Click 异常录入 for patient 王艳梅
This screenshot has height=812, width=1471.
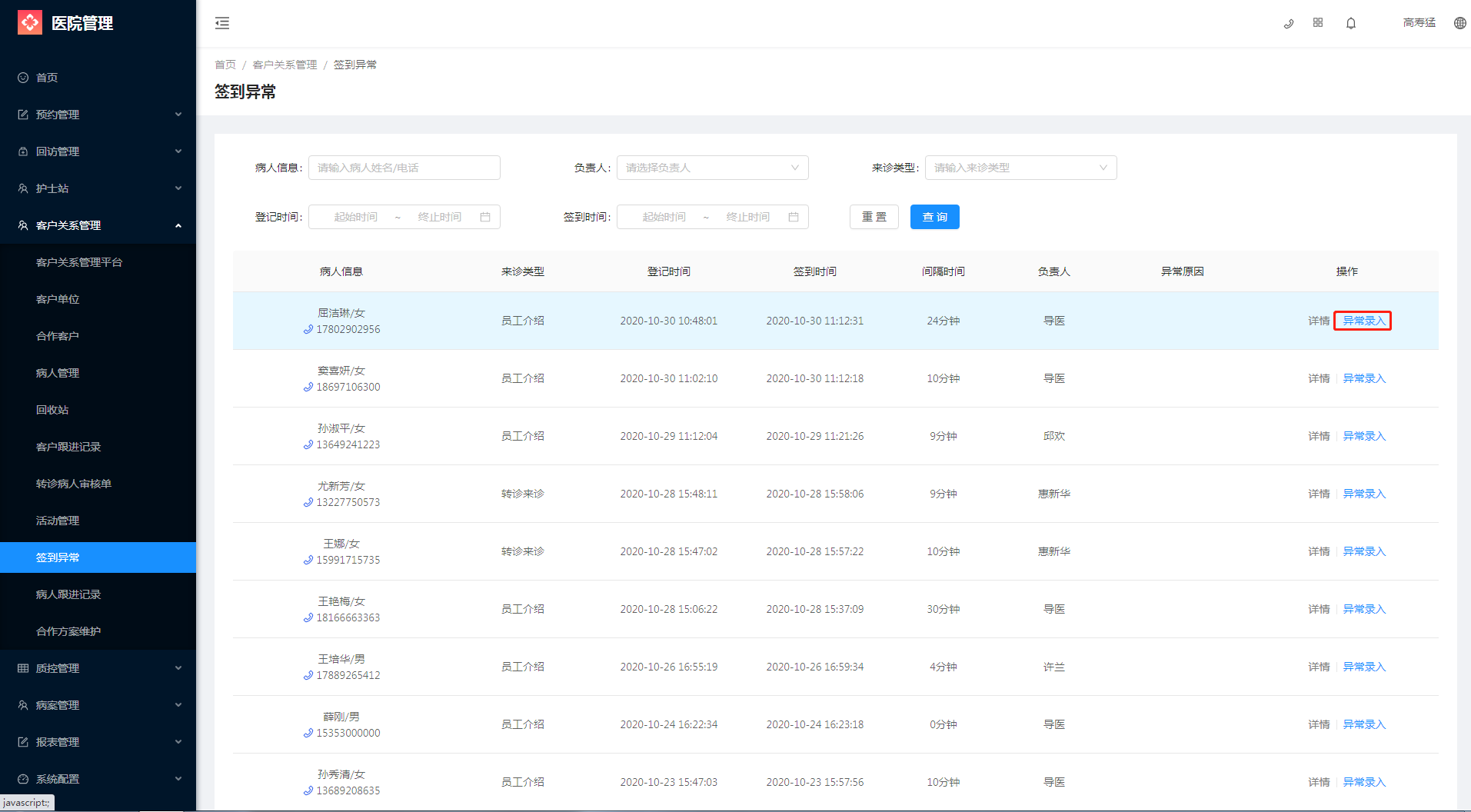1363,609
